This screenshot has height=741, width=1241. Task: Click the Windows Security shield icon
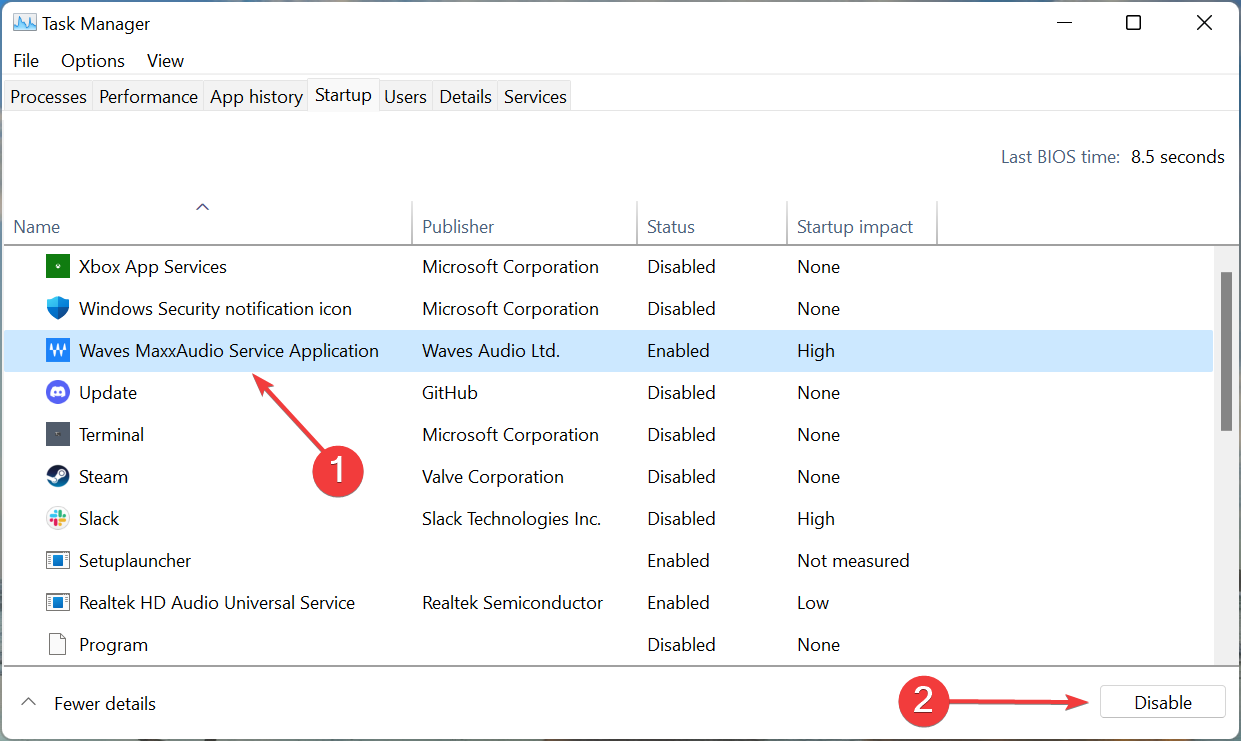coord(57,308)
